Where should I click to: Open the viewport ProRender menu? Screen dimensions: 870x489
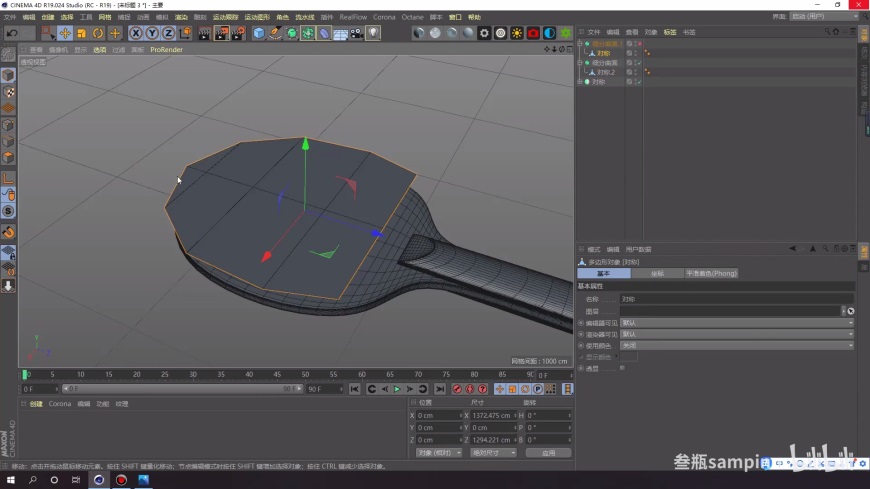coord(166,49)
